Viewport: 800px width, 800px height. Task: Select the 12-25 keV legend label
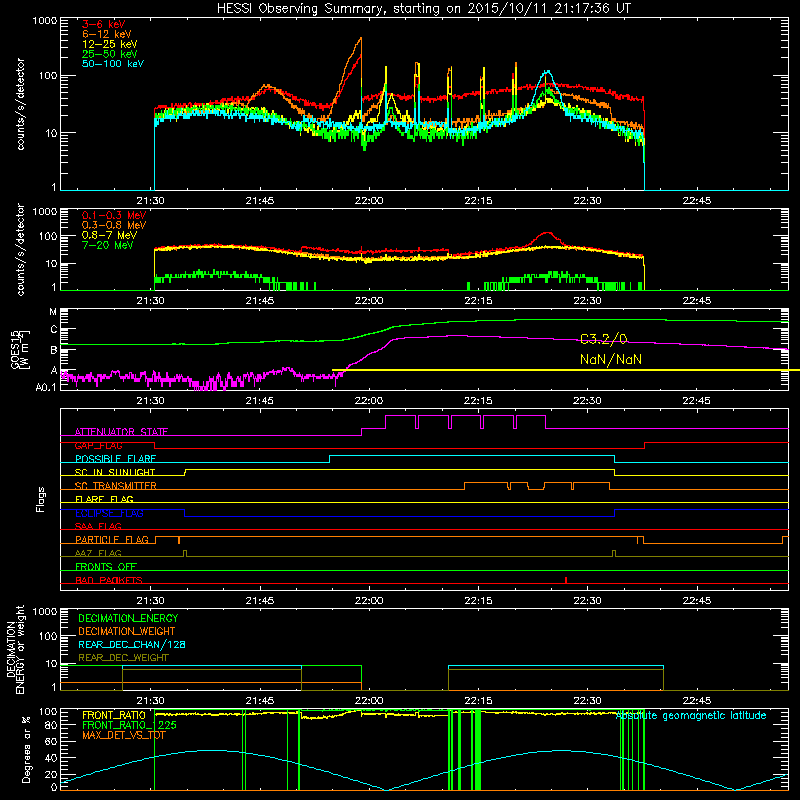click(x=110, y=44)
